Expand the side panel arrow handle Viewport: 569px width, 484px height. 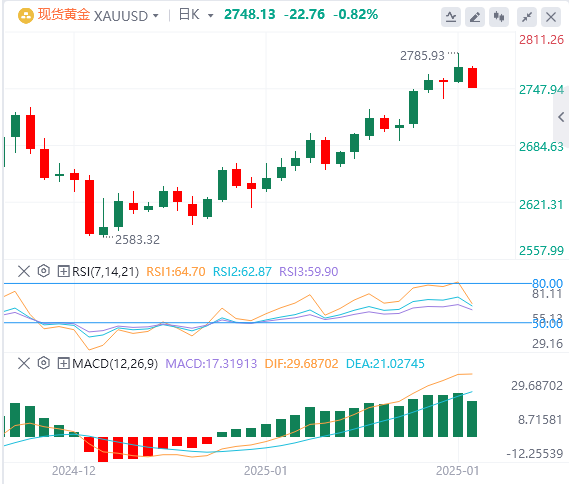pos(561,117)
